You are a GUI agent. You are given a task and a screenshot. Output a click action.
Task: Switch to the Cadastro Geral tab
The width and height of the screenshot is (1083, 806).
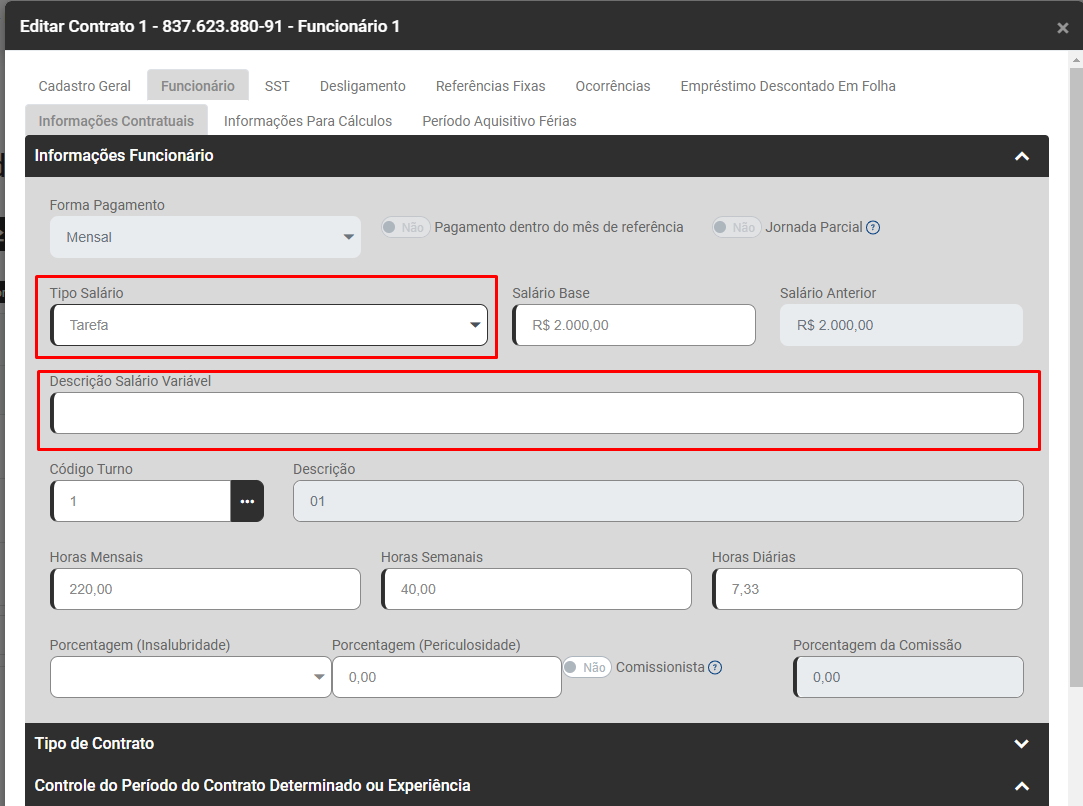(x=85, y=86)
